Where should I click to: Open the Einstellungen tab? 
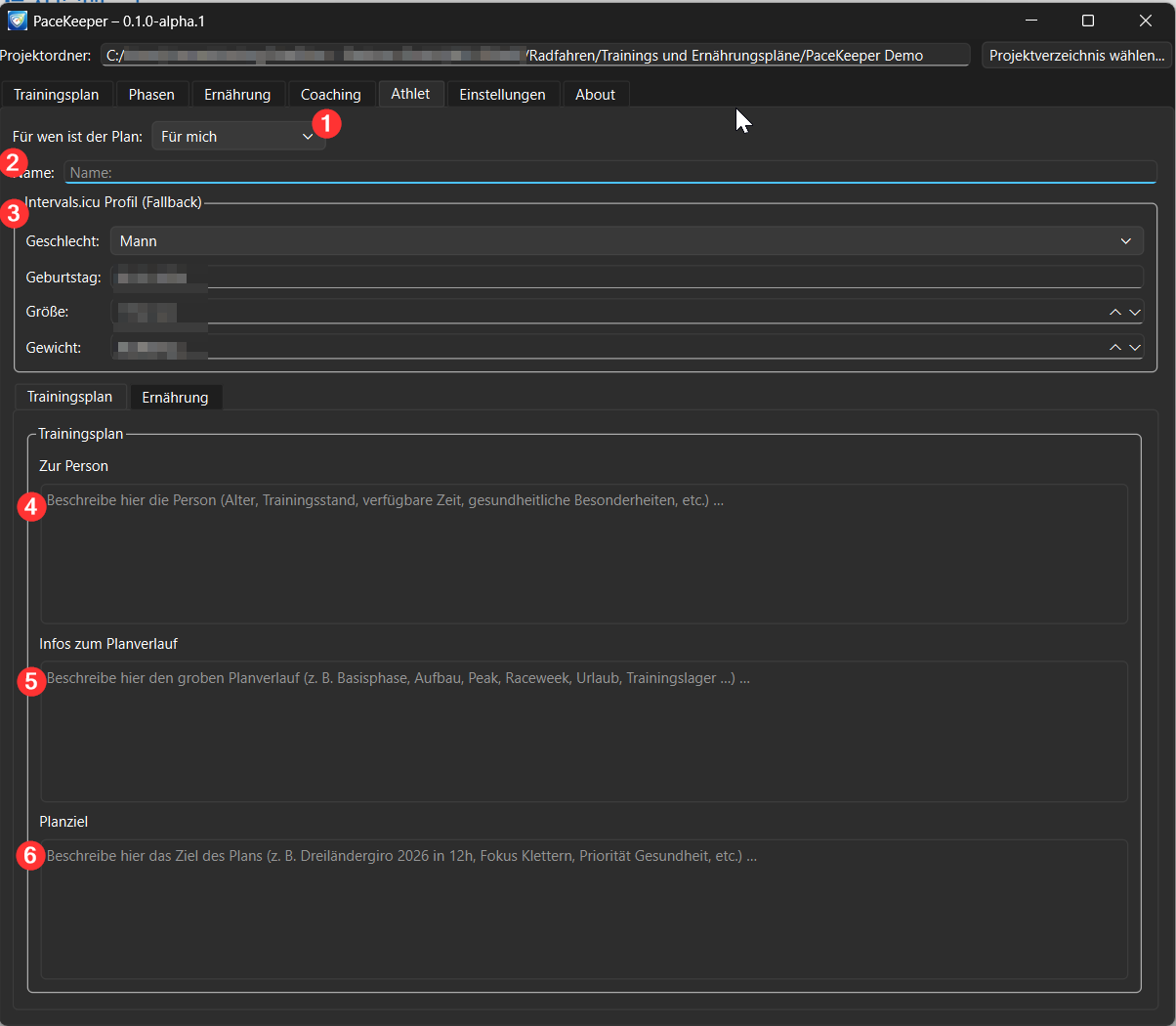(x=502, y=95)
